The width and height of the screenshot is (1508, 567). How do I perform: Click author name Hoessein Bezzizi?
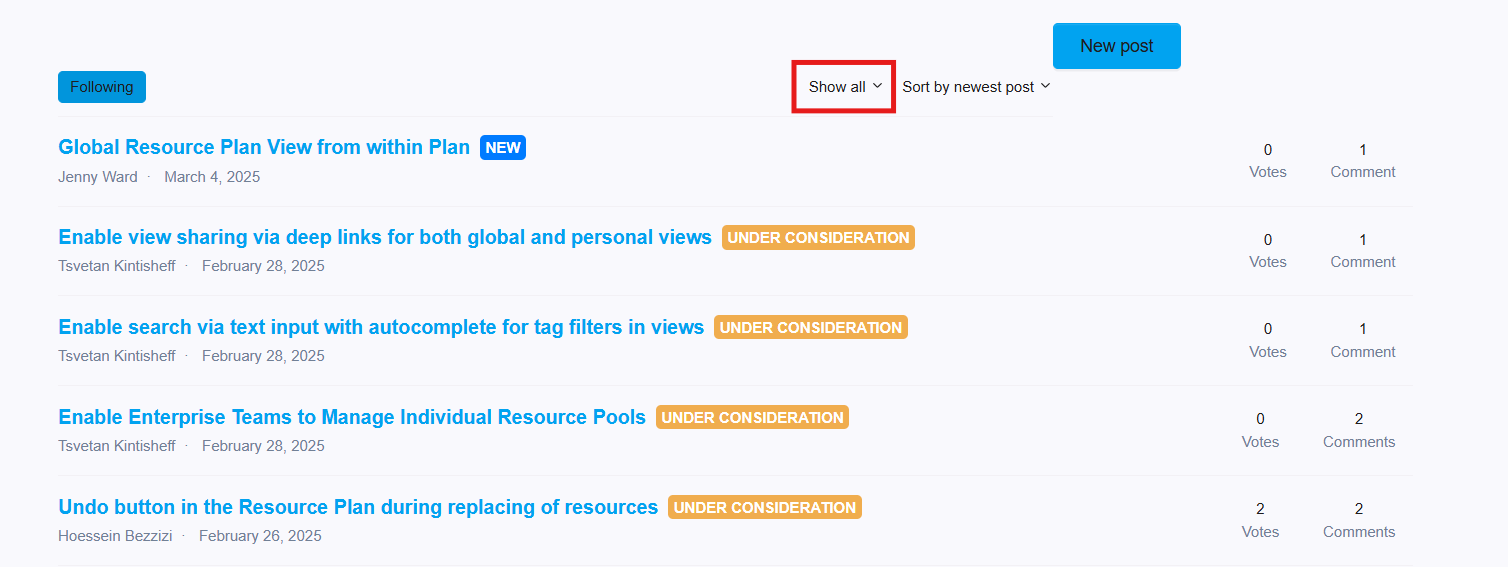115,536
